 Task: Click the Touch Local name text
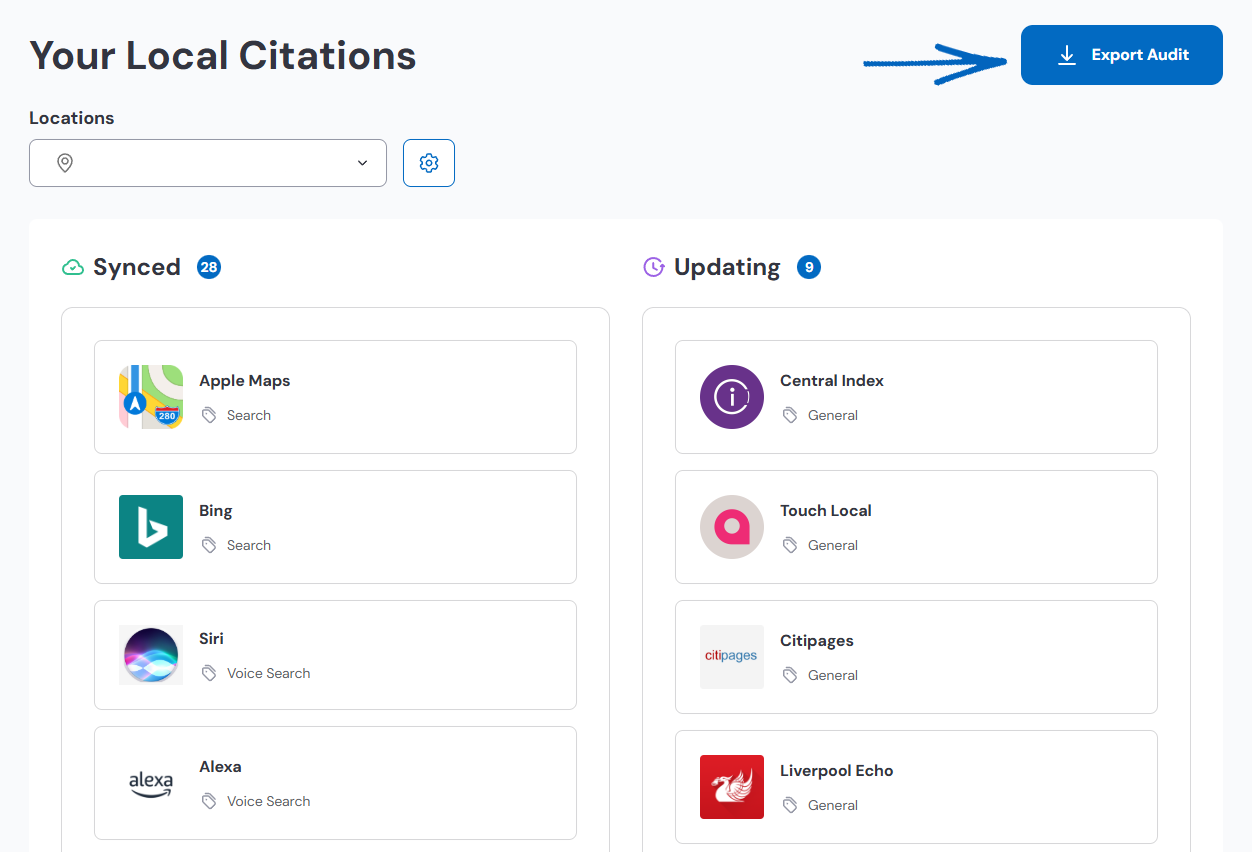pos(826,511)
